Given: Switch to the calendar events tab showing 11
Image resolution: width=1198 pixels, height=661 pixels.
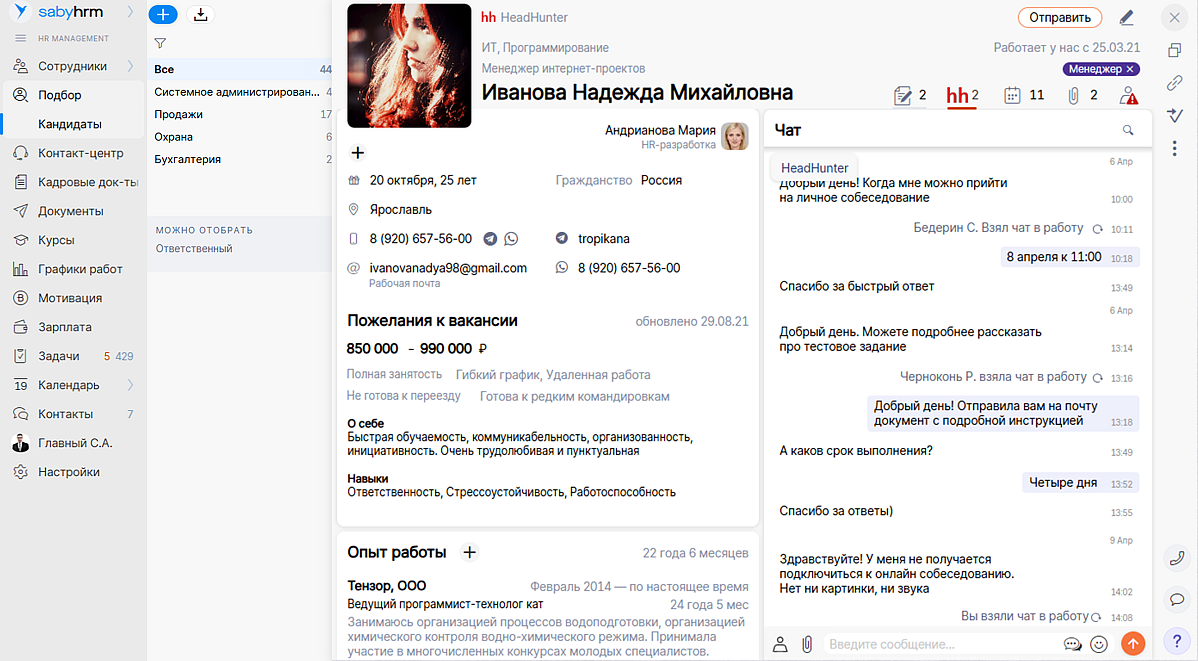Looking at the screenshot, I should point(1023,96).
